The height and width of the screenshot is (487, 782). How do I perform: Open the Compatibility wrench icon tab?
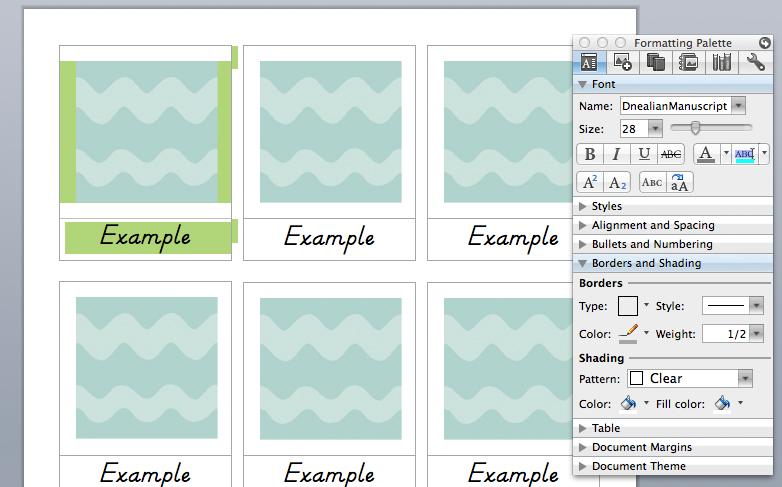click(756, 62)
